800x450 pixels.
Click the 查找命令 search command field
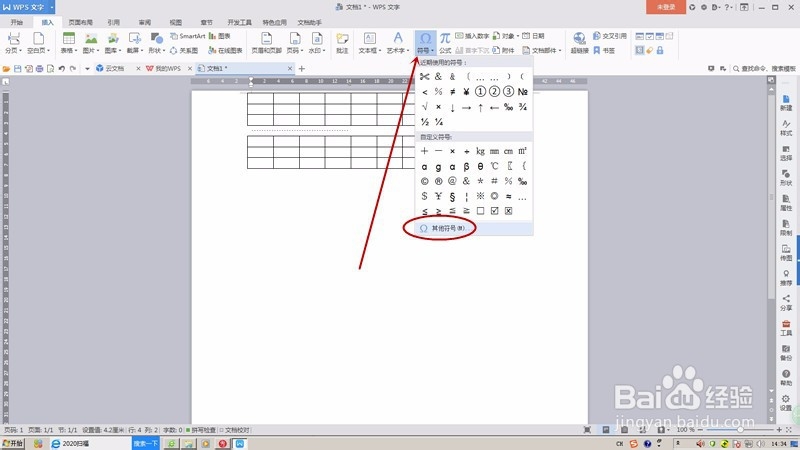[764, 68]
